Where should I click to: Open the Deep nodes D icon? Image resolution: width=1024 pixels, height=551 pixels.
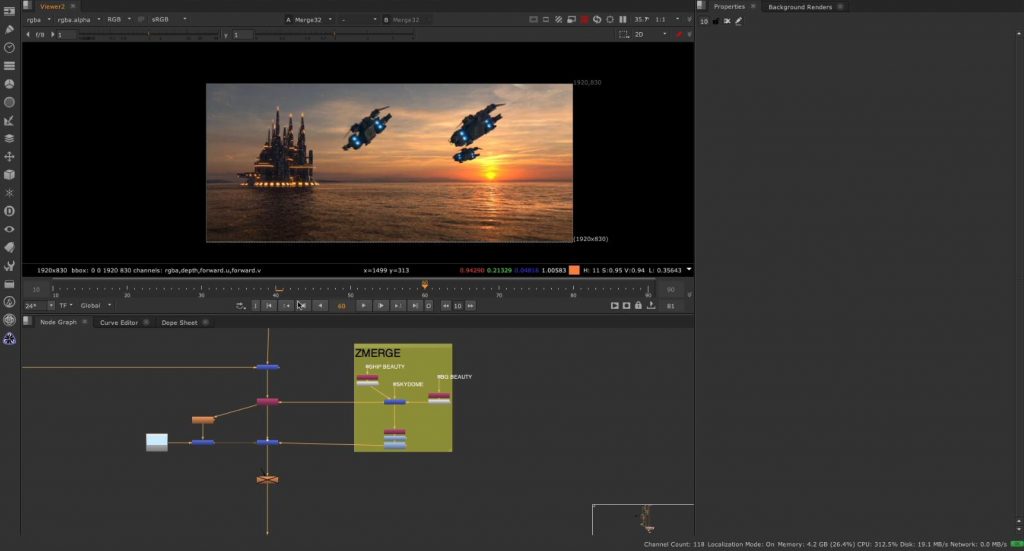click(9, 211)
